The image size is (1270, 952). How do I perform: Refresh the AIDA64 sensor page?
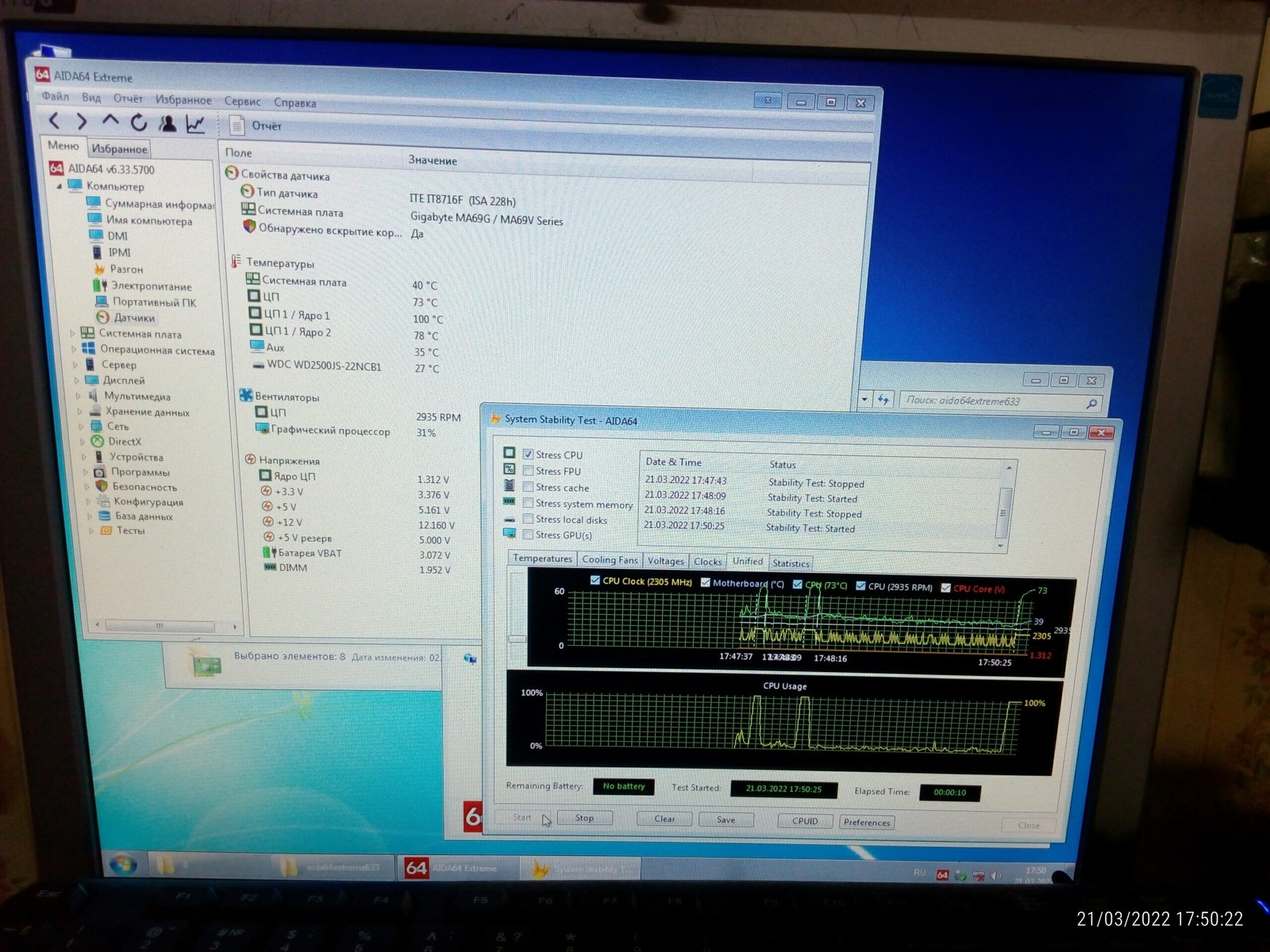click(139, 122)
